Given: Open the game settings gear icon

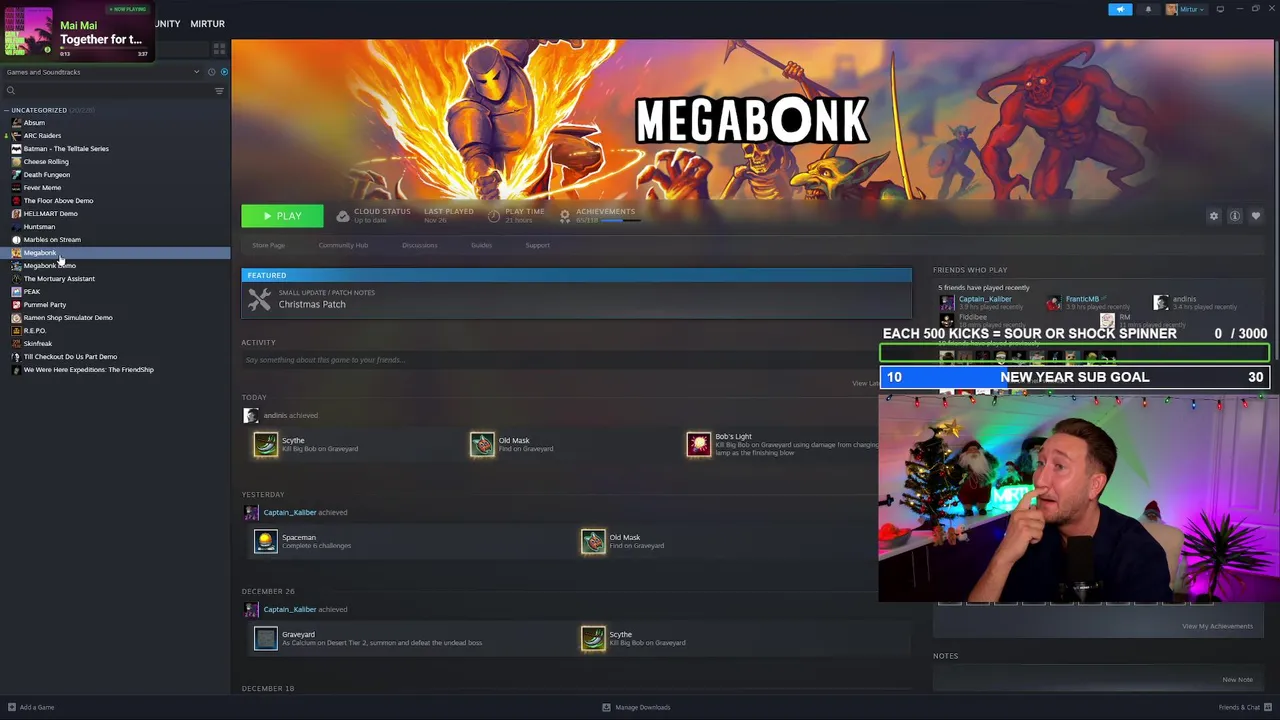Looking at the screenshot, I should coord(1214,216).
